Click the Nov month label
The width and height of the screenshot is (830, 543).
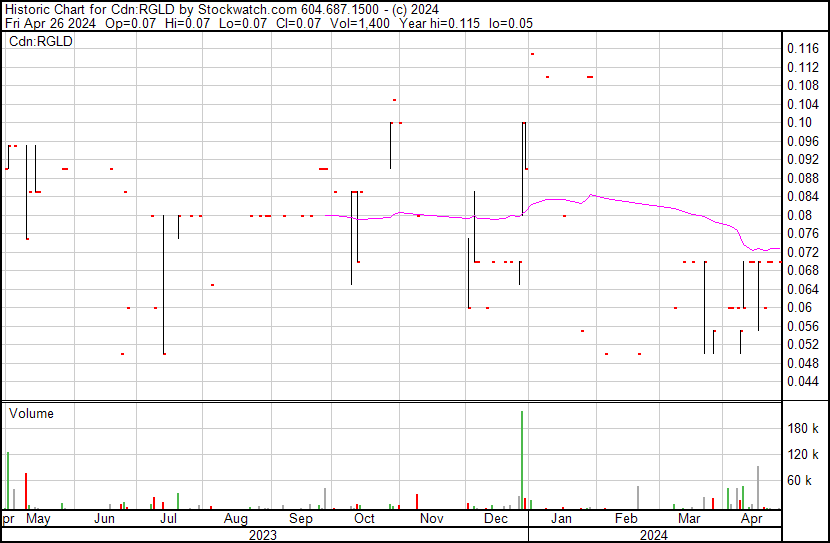coord(431,519)
